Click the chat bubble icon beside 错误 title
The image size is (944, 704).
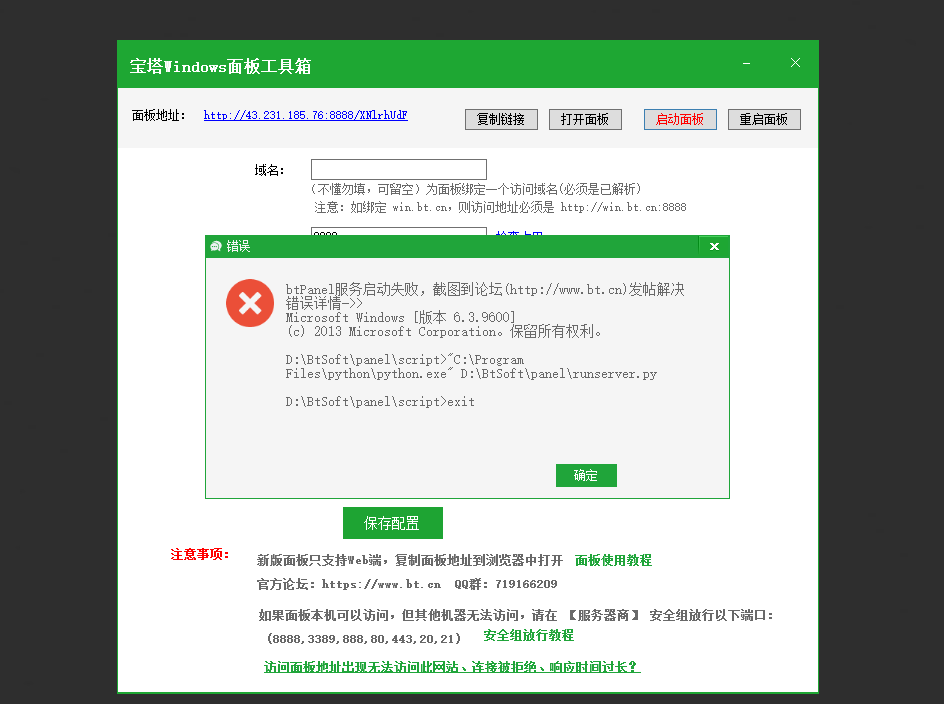(216, 246)
